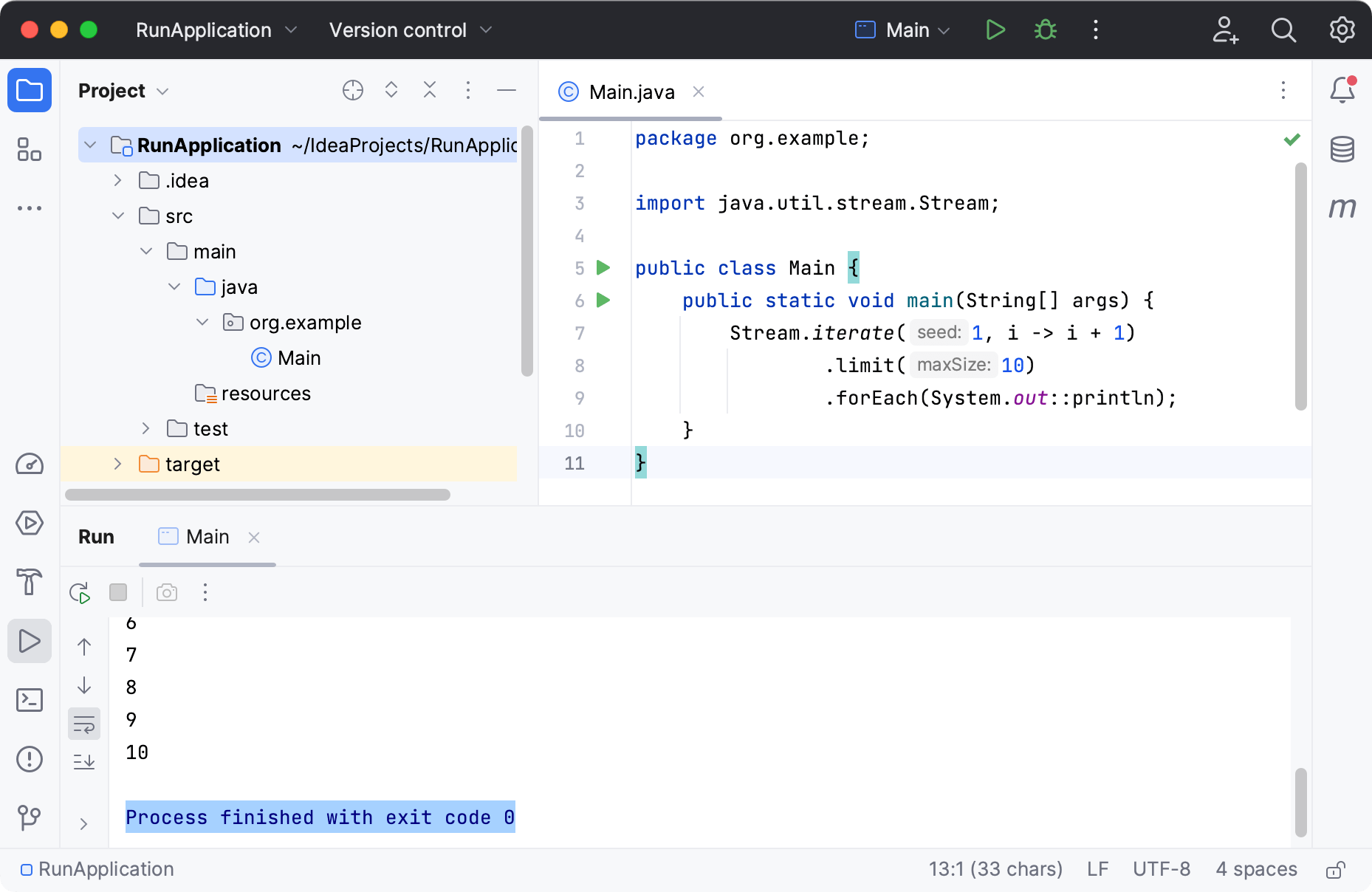Collapse the java folder
The image size is (1372, 892).
coord(174,287)
